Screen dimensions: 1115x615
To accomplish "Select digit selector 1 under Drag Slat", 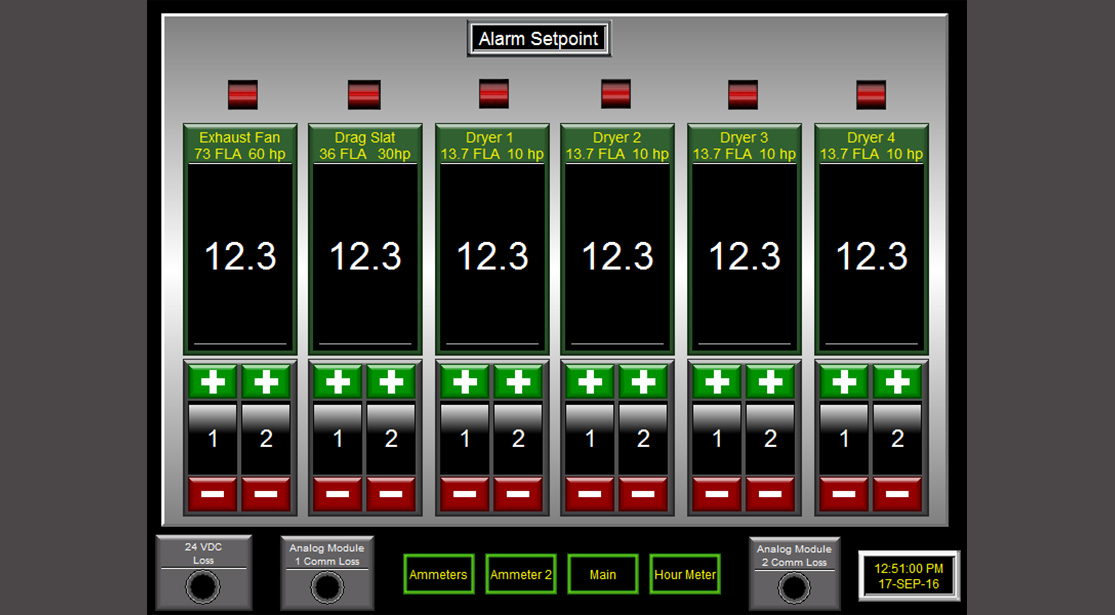I will (x=338, y=439).
